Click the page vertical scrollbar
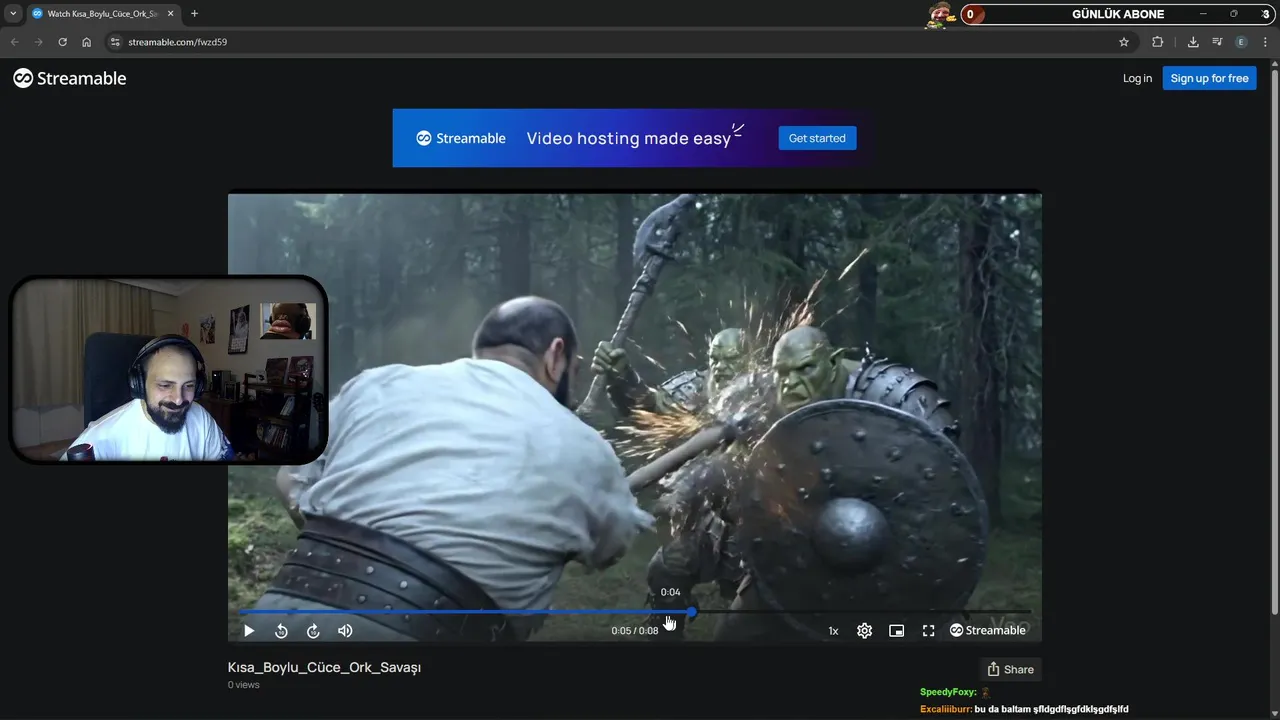Image resolution: width=1280 pixels, height=720 pixels. coord(1274,340)
